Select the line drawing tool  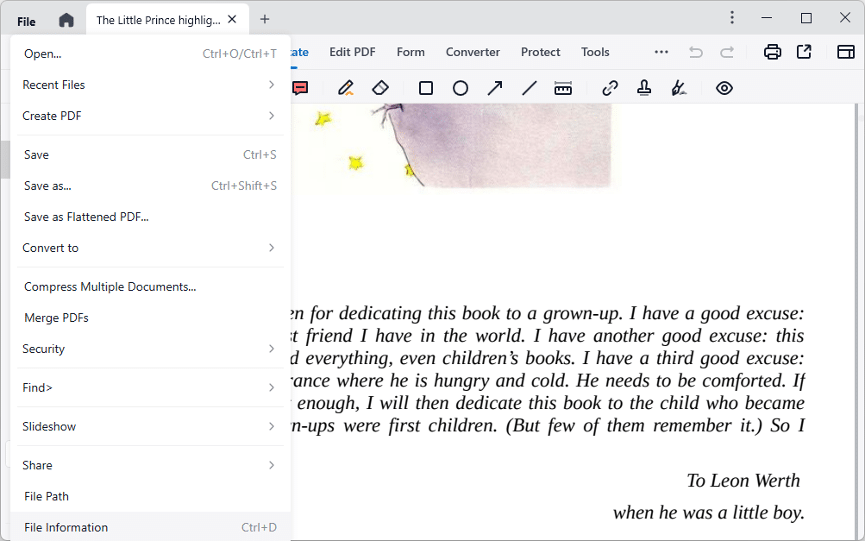pos(529,88)
